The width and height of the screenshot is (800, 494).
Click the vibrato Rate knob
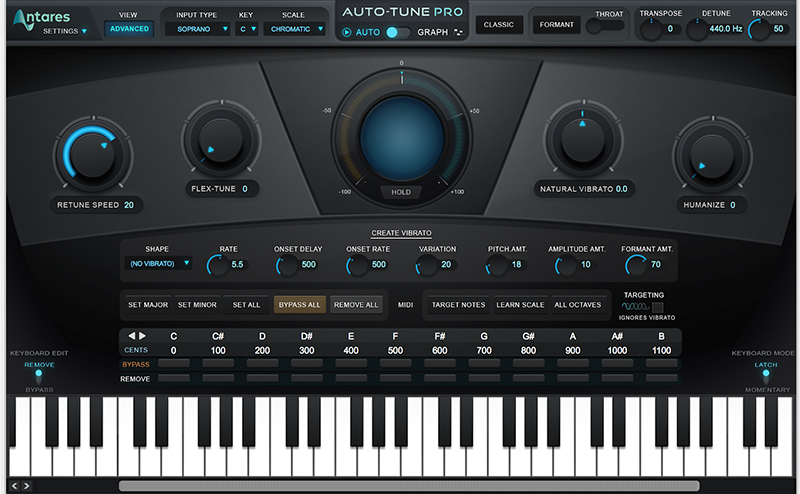pos(218,265)
